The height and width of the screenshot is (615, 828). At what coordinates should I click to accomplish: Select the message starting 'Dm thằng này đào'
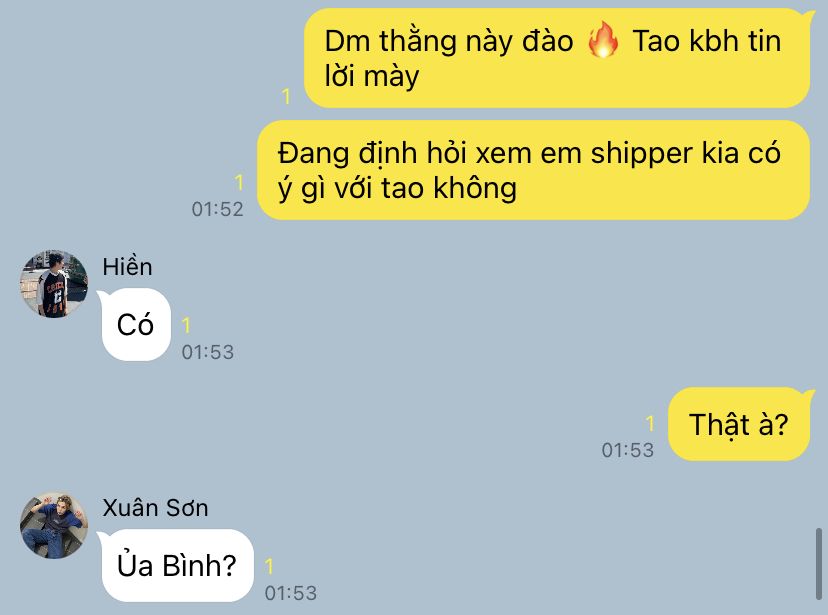click(557, 58)
